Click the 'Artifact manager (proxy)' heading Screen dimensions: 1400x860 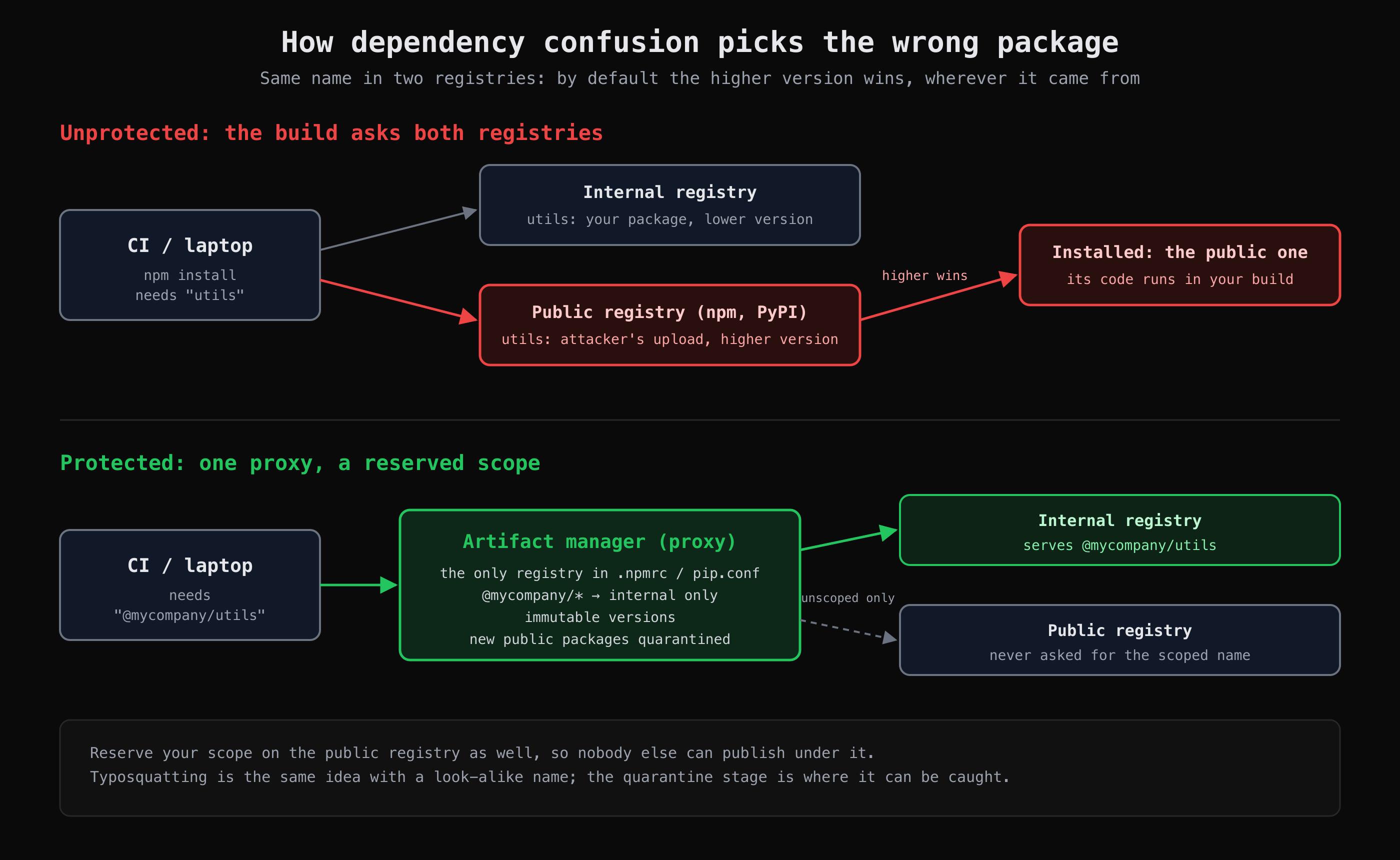pos(600,541)
